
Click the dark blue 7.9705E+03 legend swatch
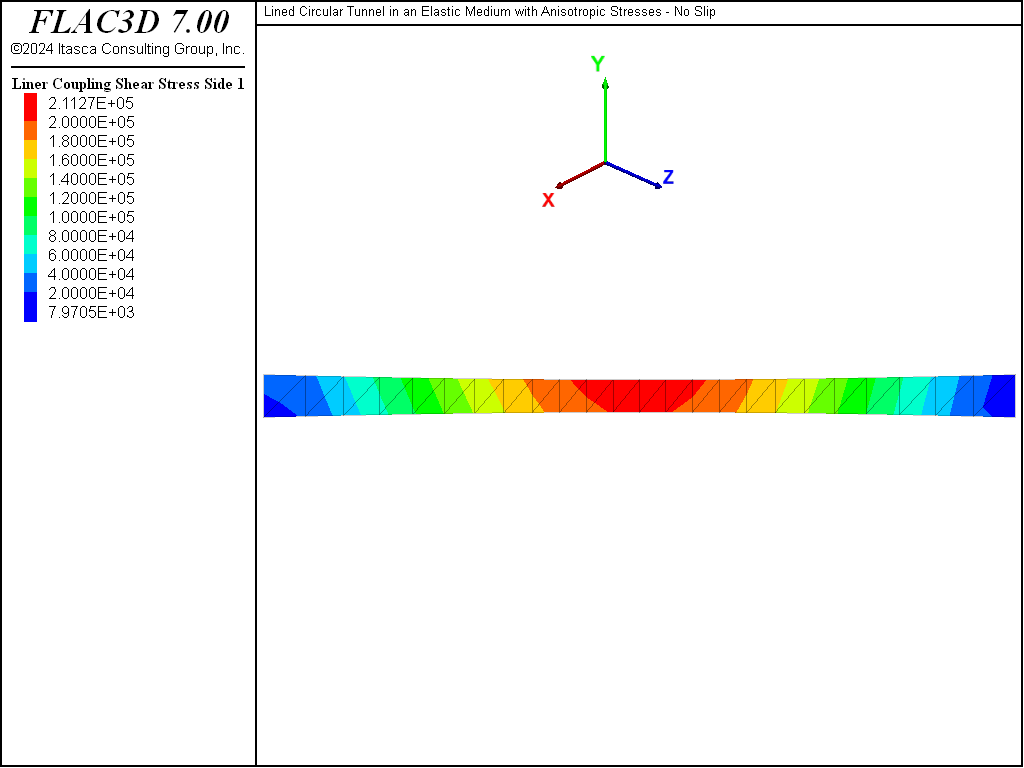pos(30,307)
